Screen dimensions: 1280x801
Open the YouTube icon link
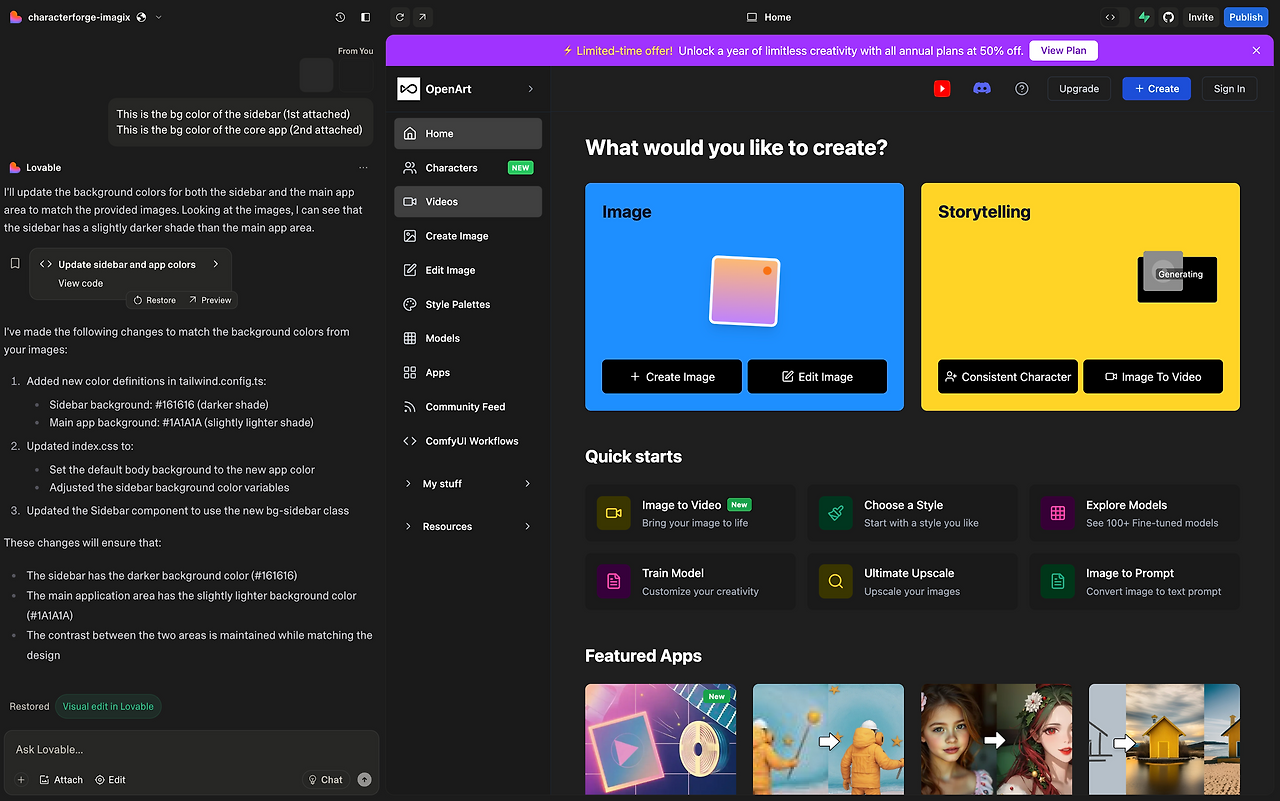[x=942, y=89]
